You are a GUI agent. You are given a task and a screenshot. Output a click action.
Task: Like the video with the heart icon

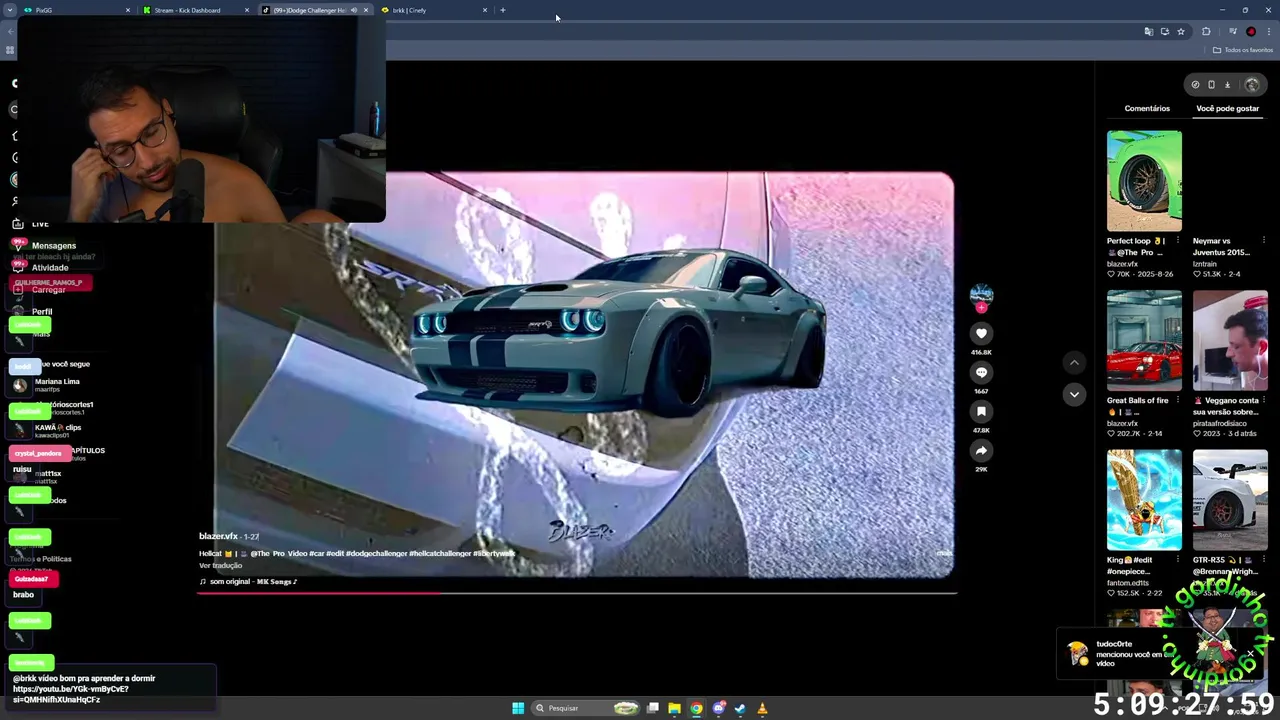pyautogui.click(x=981, y=333)
